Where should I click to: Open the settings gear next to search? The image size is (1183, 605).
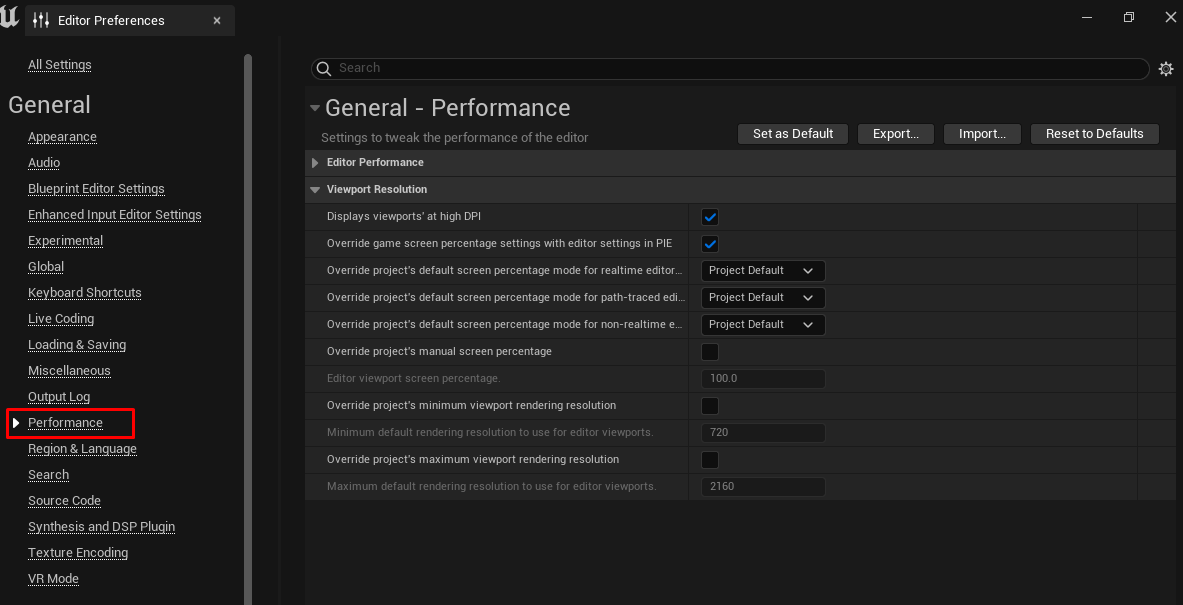(x=1166, y=69)
